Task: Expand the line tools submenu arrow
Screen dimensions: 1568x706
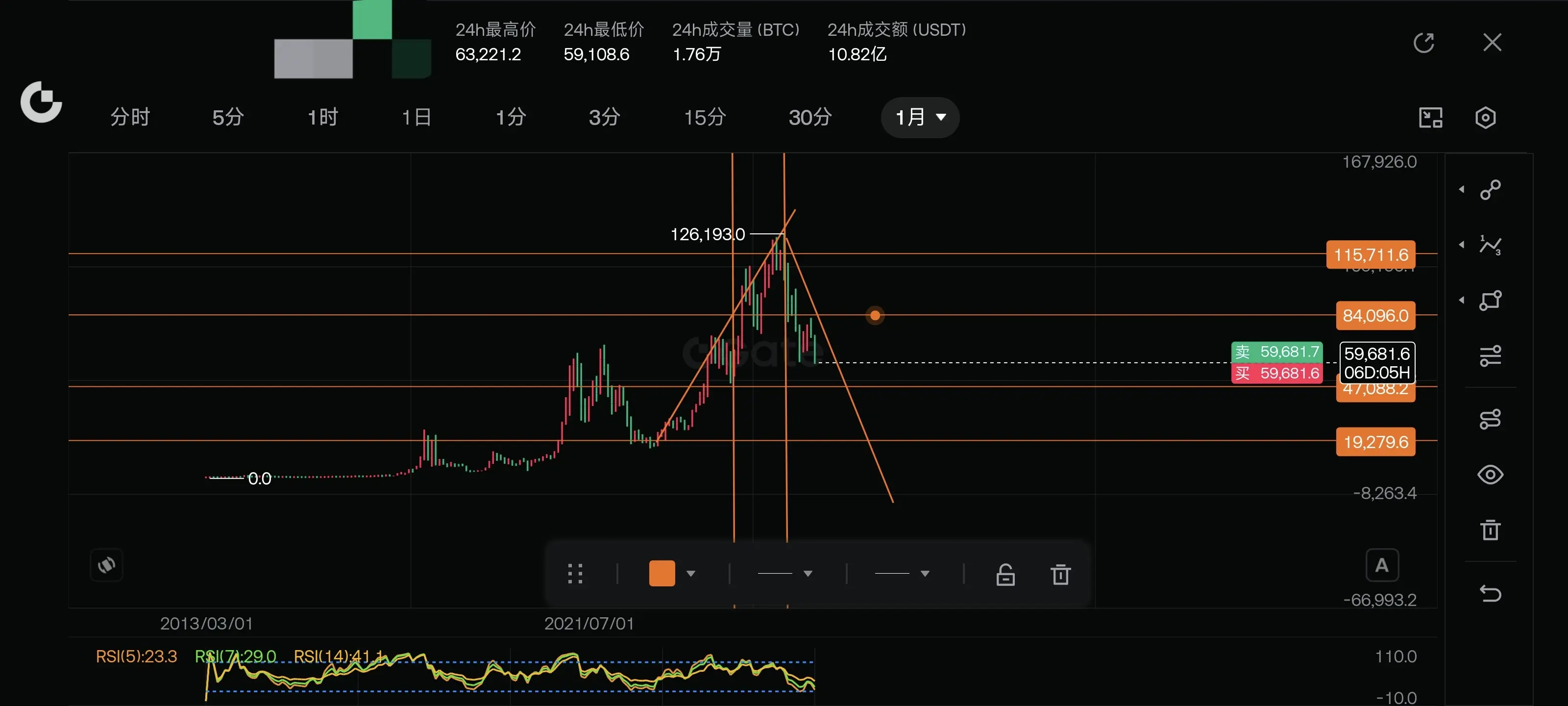Action: coord(1462,189)
